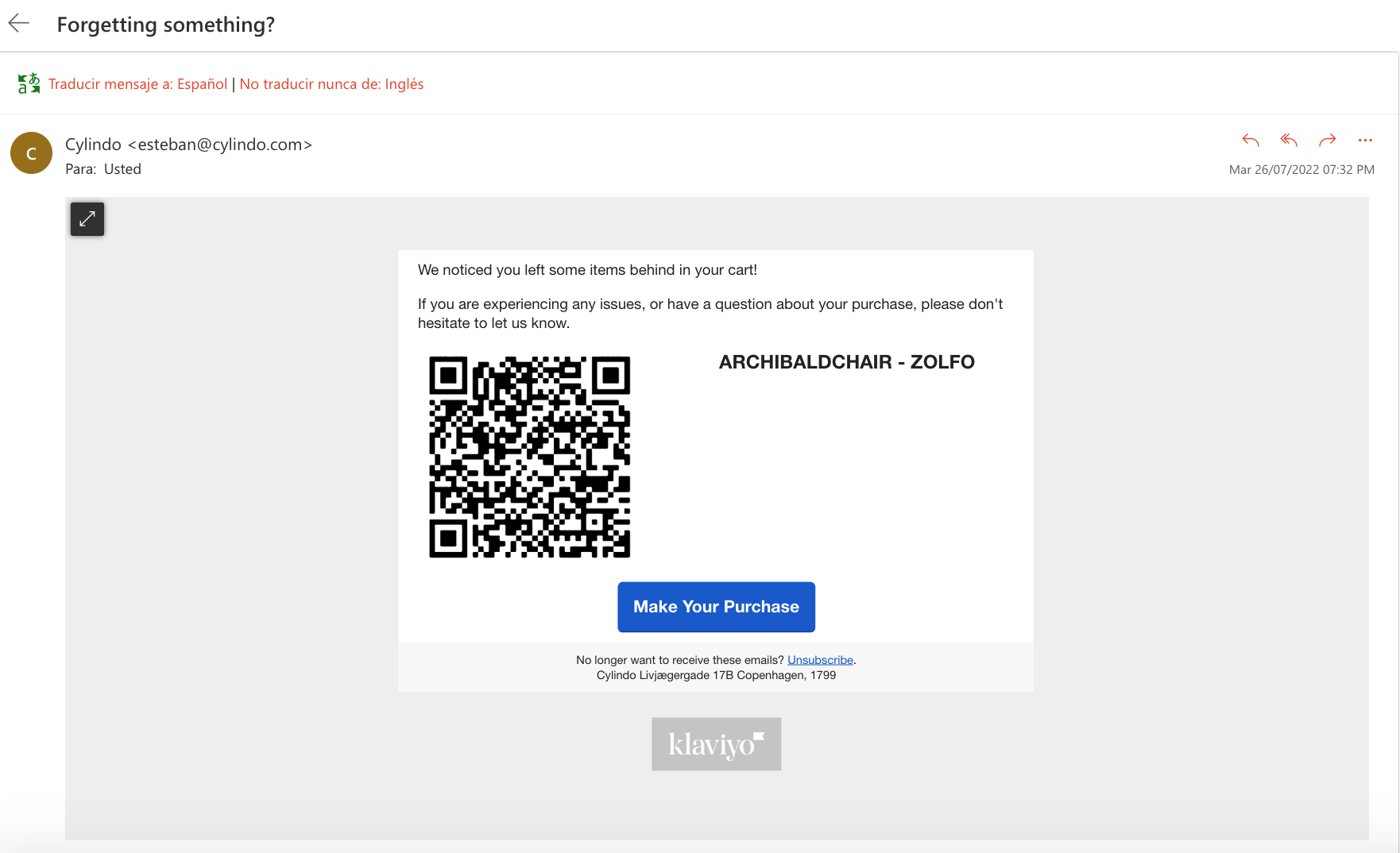Screen dimensions: 1400x853
Task: Expand the email body with diagonal arrow icon
Action: [87, 218]
